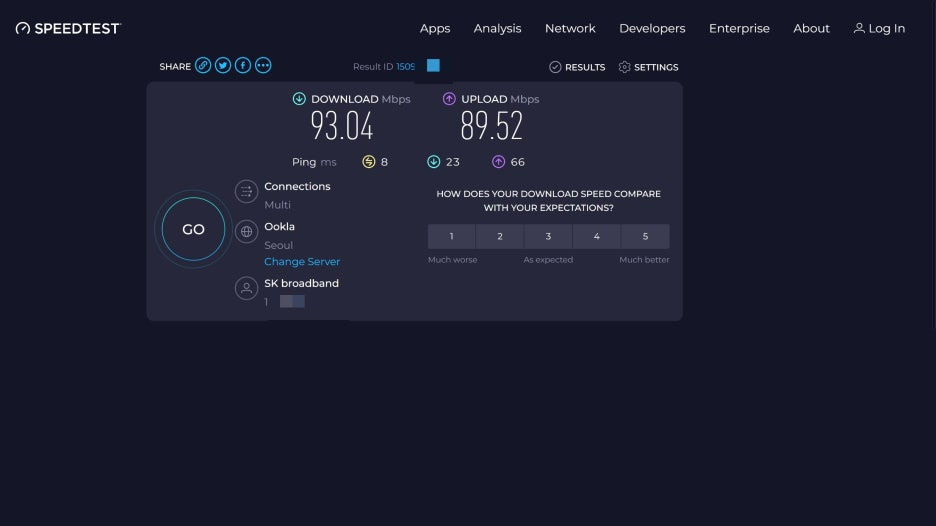Click the As expected label
The height and width of the screenshot is (526, 936).
pos(548,260)
